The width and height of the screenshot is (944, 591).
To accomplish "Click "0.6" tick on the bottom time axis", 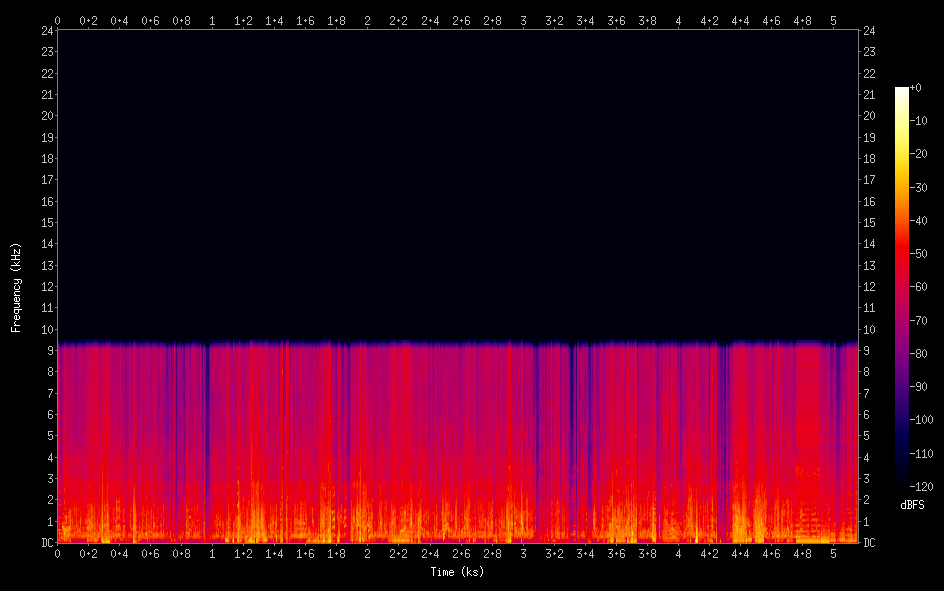I will tap(151, 554).
